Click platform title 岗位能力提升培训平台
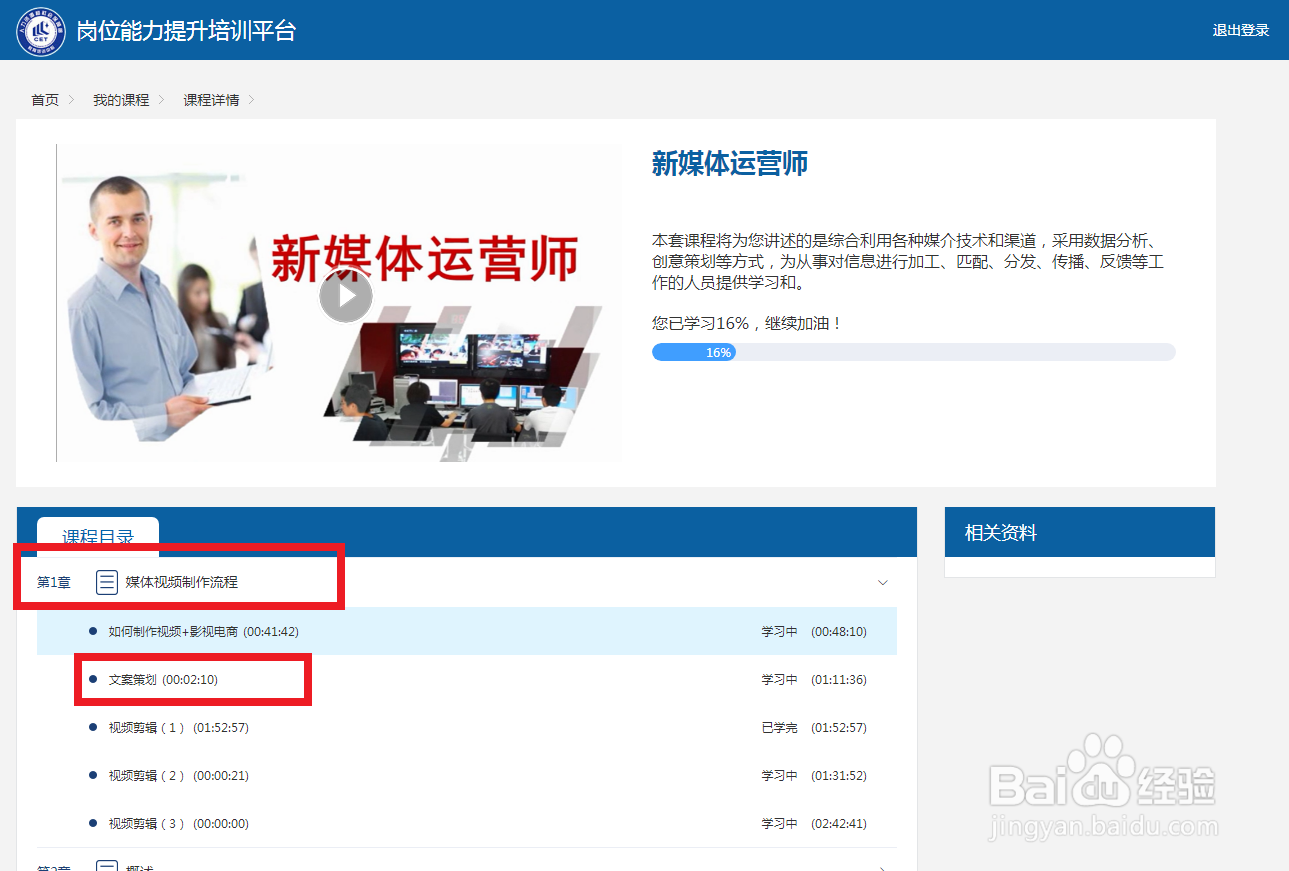1289x871 pixels. 186,30
